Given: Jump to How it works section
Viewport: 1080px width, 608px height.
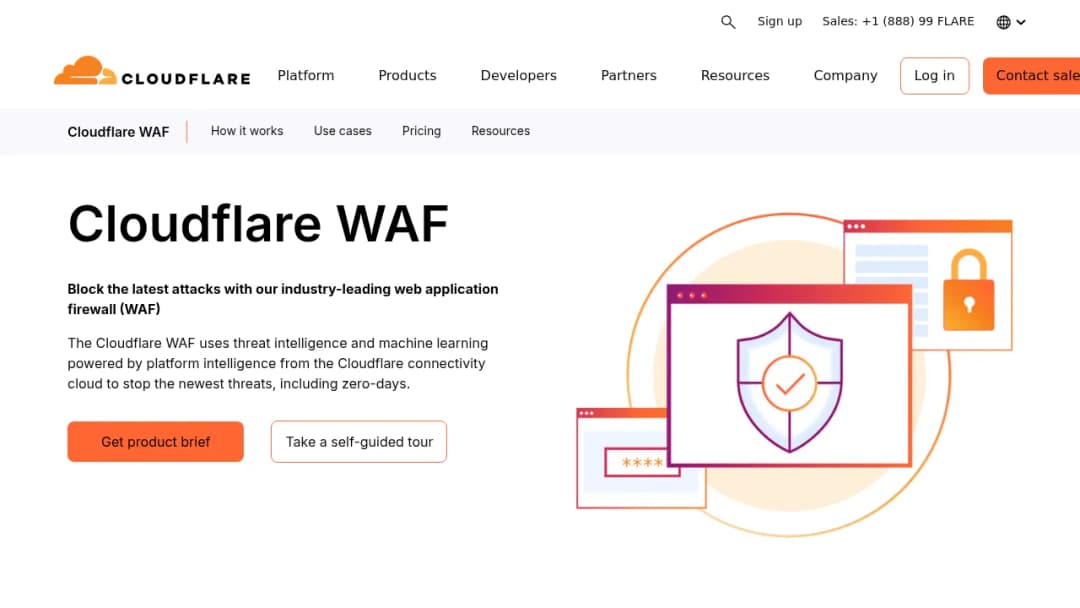Looking at the screenshot, I should [x=247, y=131].
